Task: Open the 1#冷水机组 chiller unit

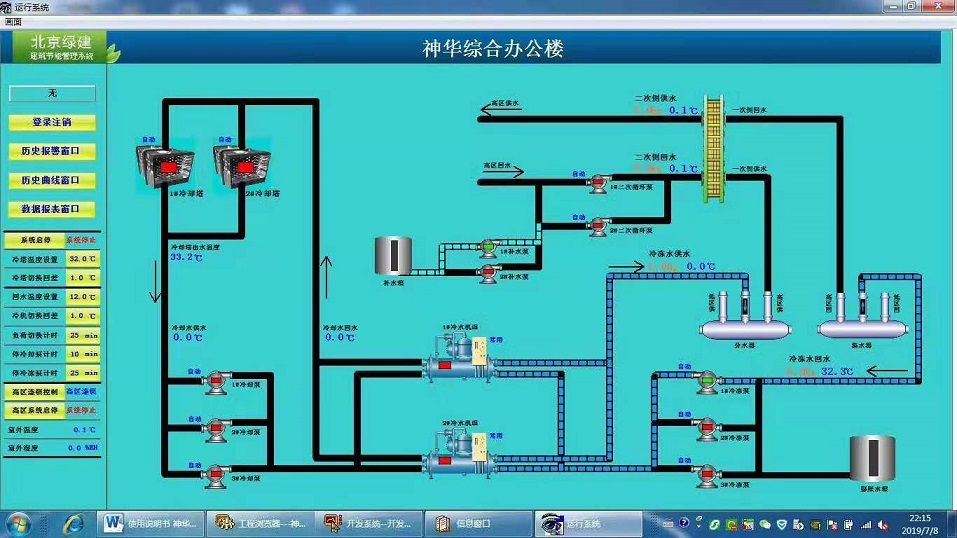Action: point(456,359)
